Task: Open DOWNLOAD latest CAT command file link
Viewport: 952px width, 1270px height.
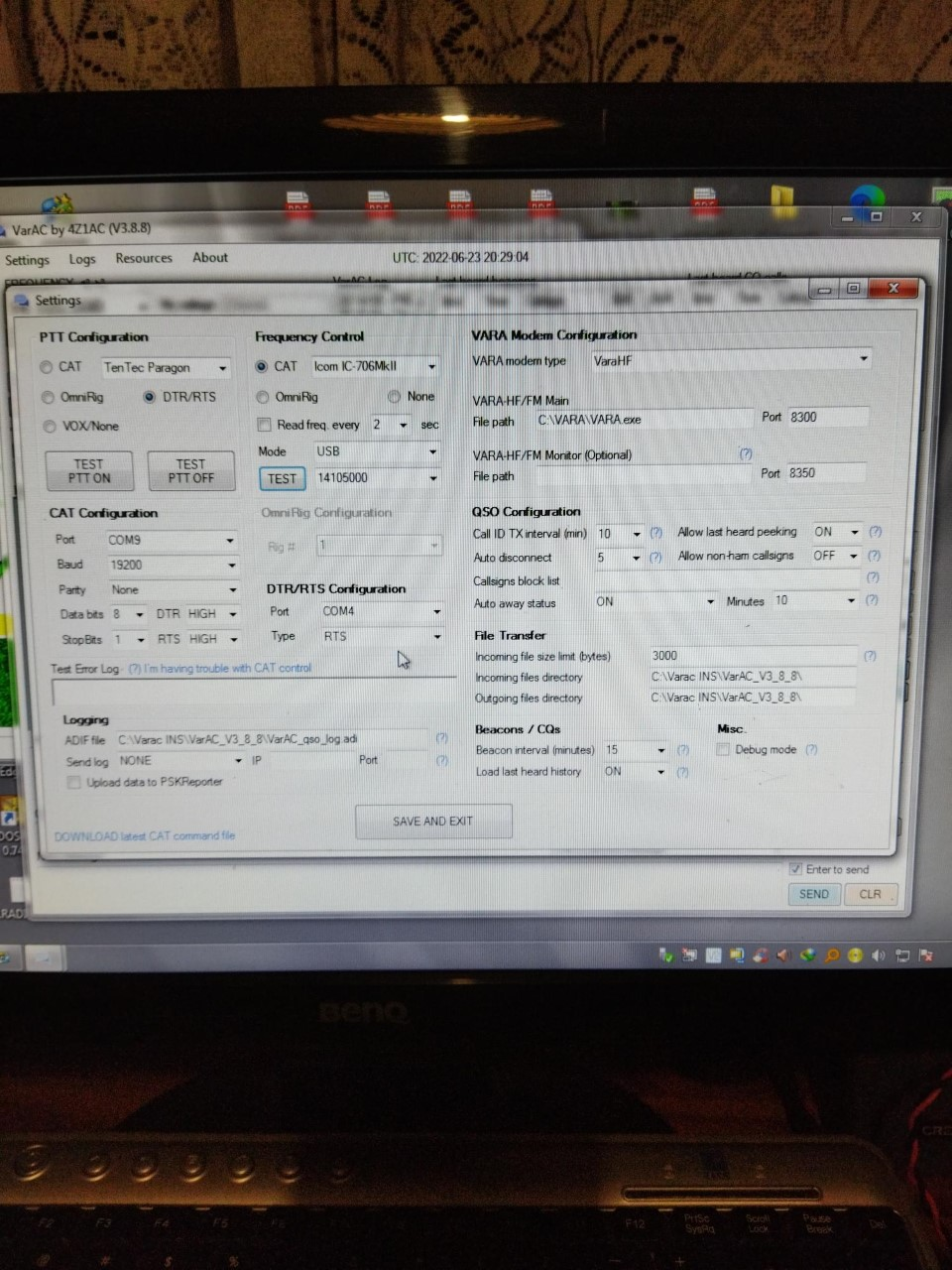Action: pyautogui.click(x=145, y=836)
